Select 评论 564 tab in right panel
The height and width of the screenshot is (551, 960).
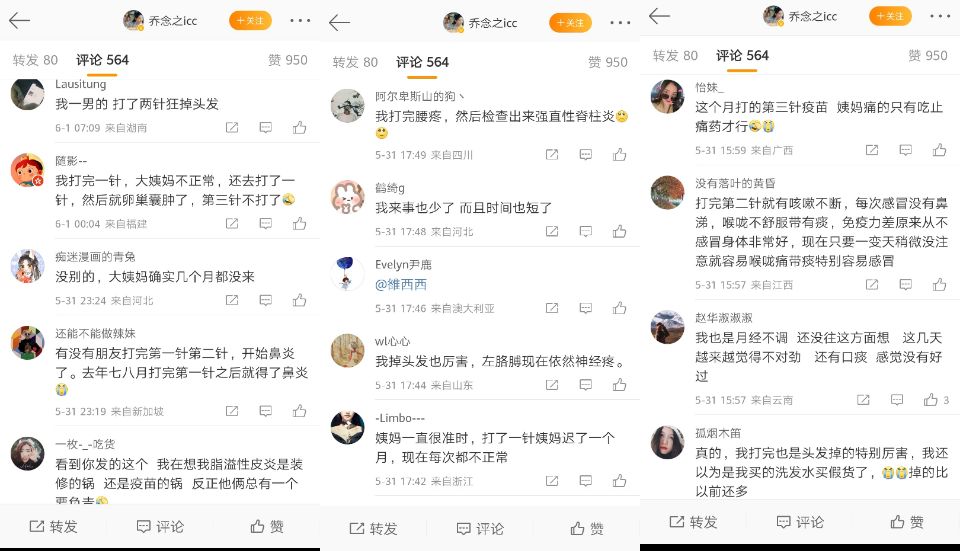742,56
